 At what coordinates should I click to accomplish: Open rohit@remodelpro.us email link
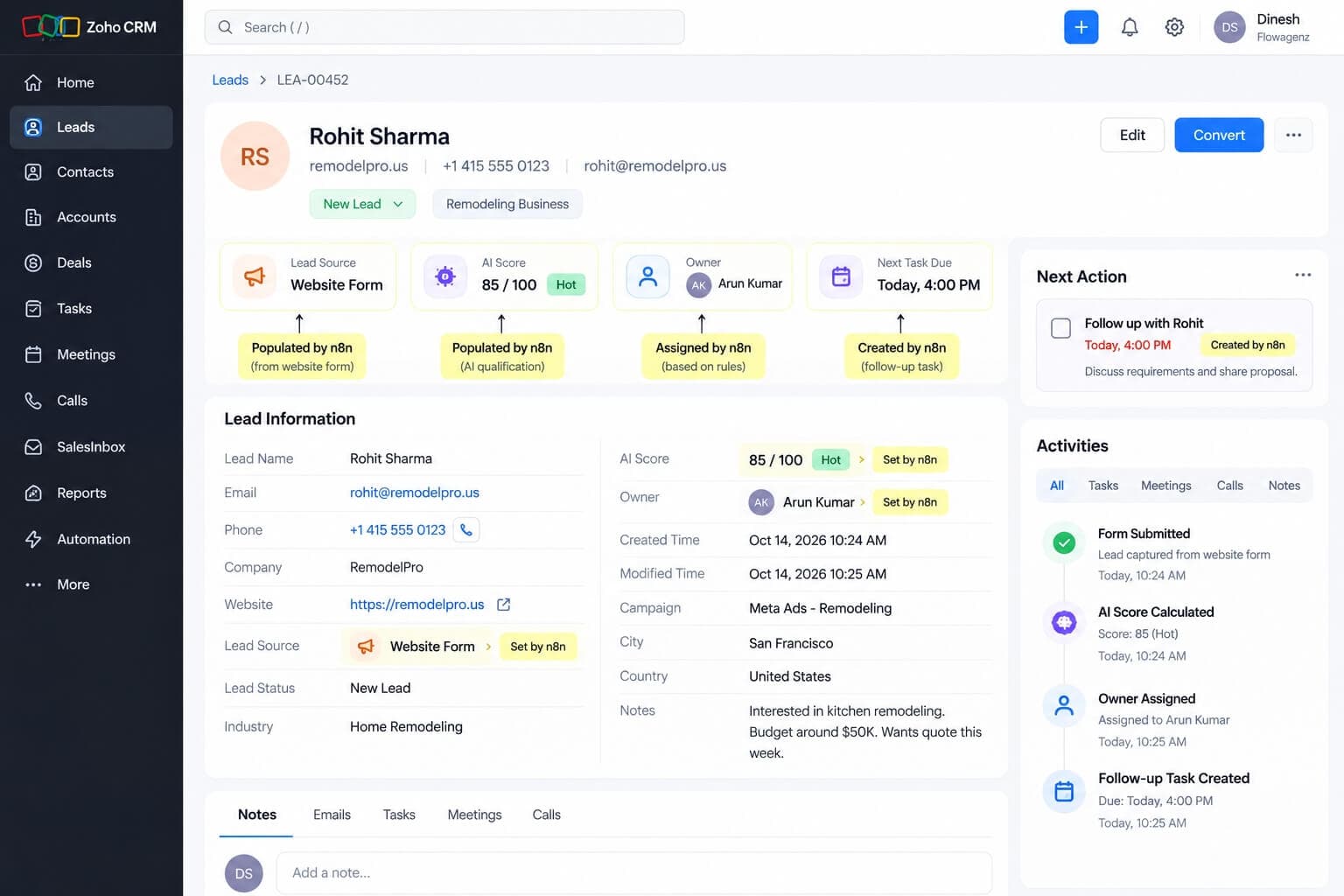pos(415,493)
